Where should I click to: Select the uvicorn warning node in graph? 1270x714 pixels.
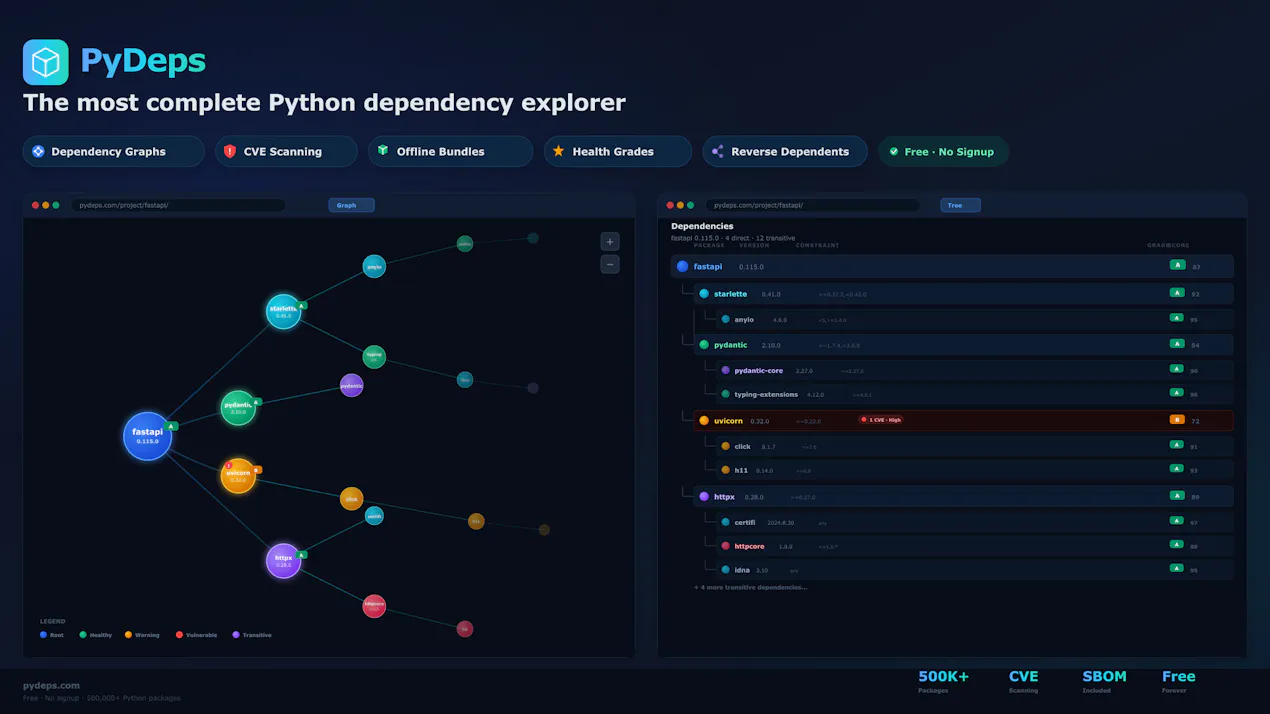pos(238,475)
